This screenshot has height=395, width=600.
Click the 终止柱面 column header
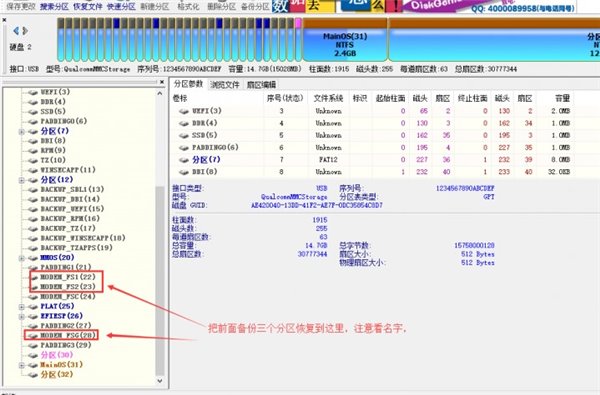point(472,98)
